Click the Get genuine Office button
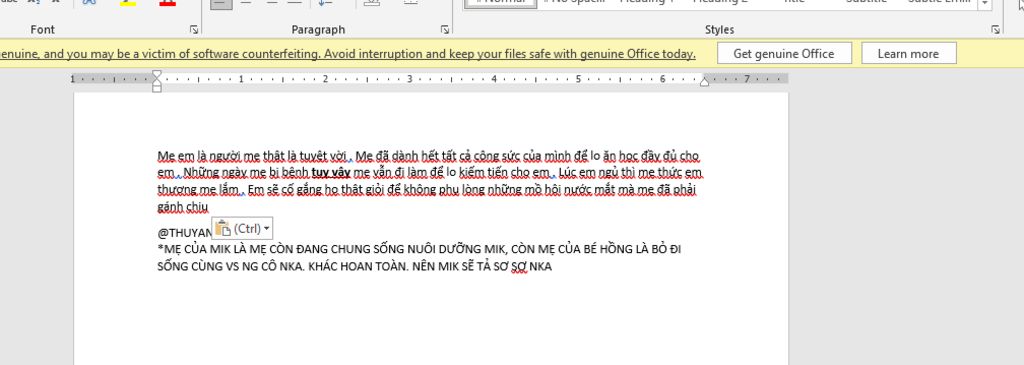 [x=784, y=54]
